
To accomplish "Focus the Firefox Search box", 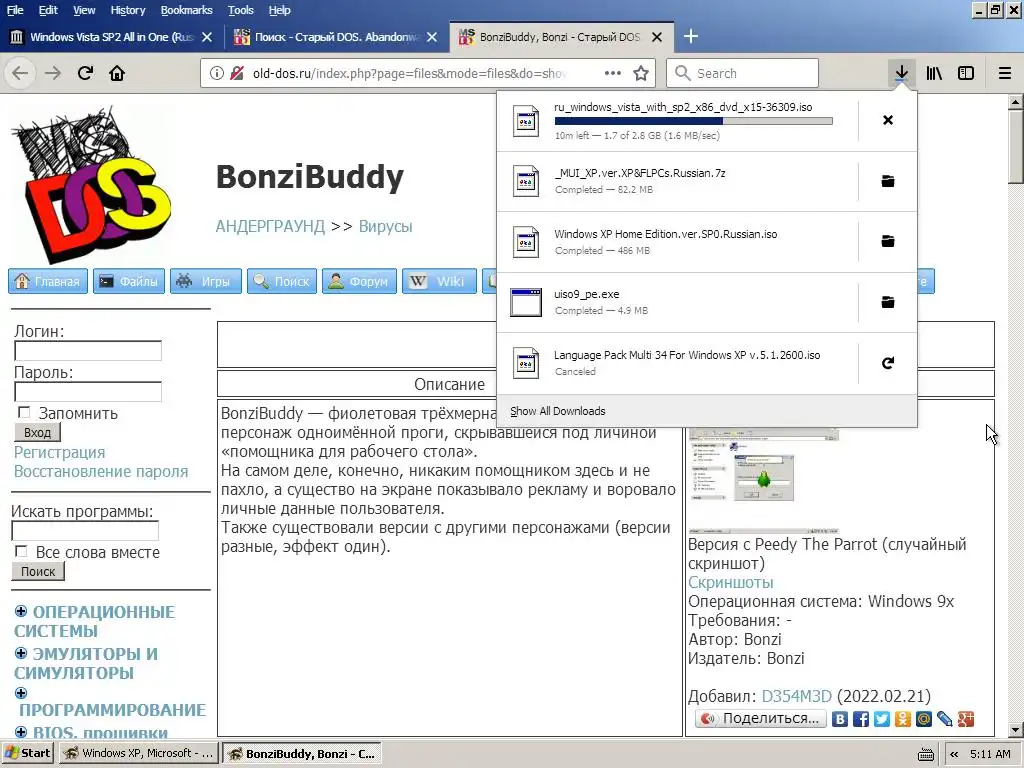I will [x=743, y=73].
